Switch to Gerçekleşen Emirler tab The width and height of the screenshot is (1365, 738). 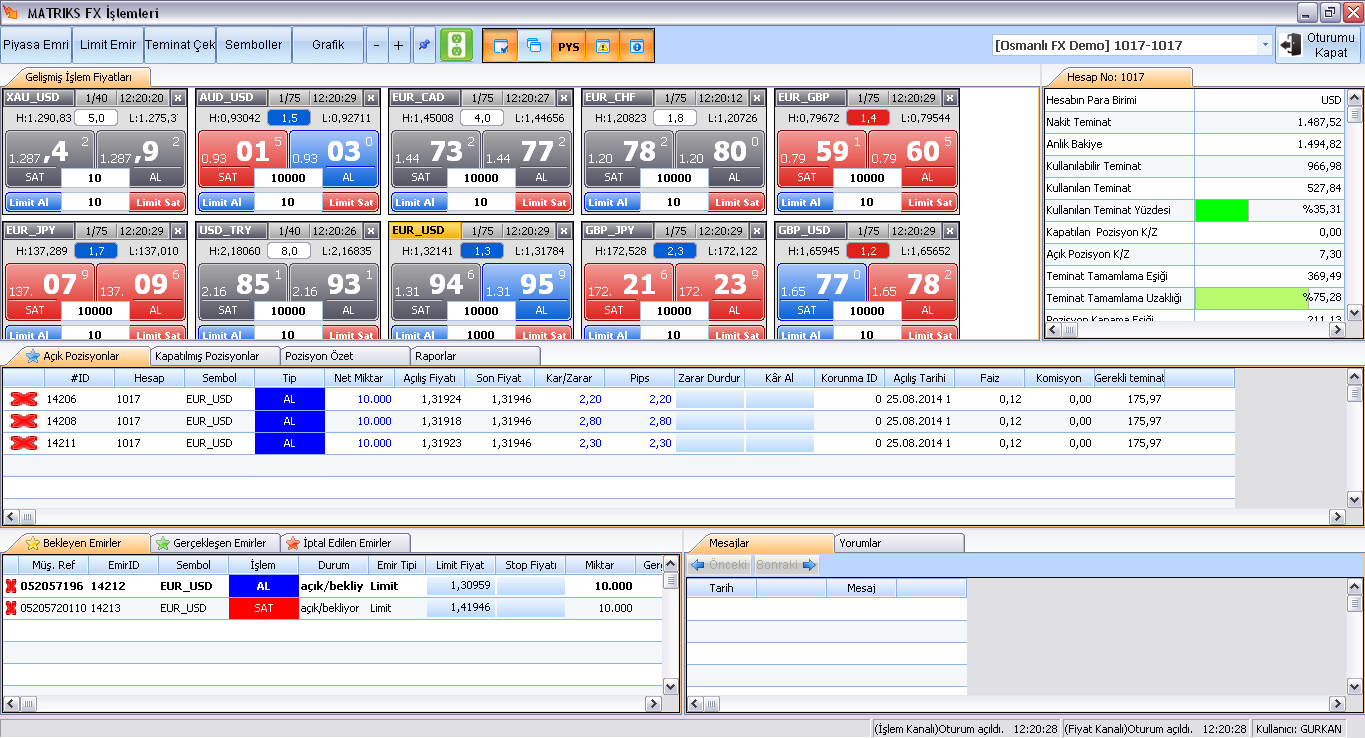[x=216, y=543]
